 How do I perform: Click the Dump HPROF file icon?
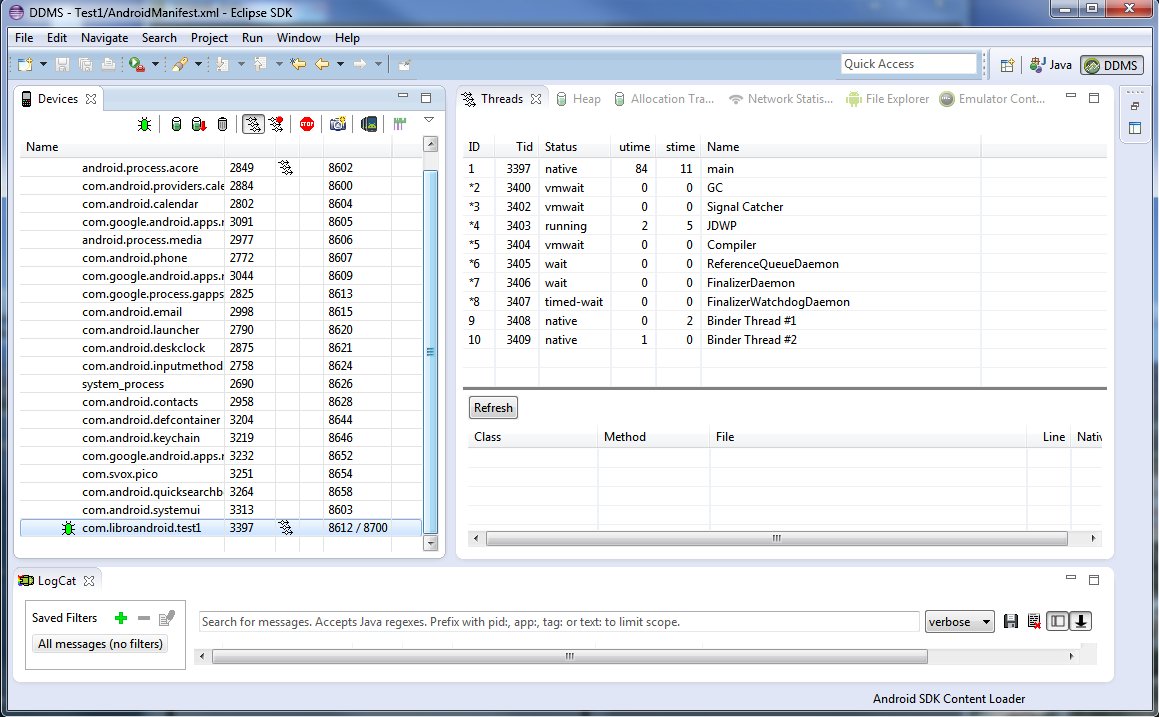click(x=198, y=124)
